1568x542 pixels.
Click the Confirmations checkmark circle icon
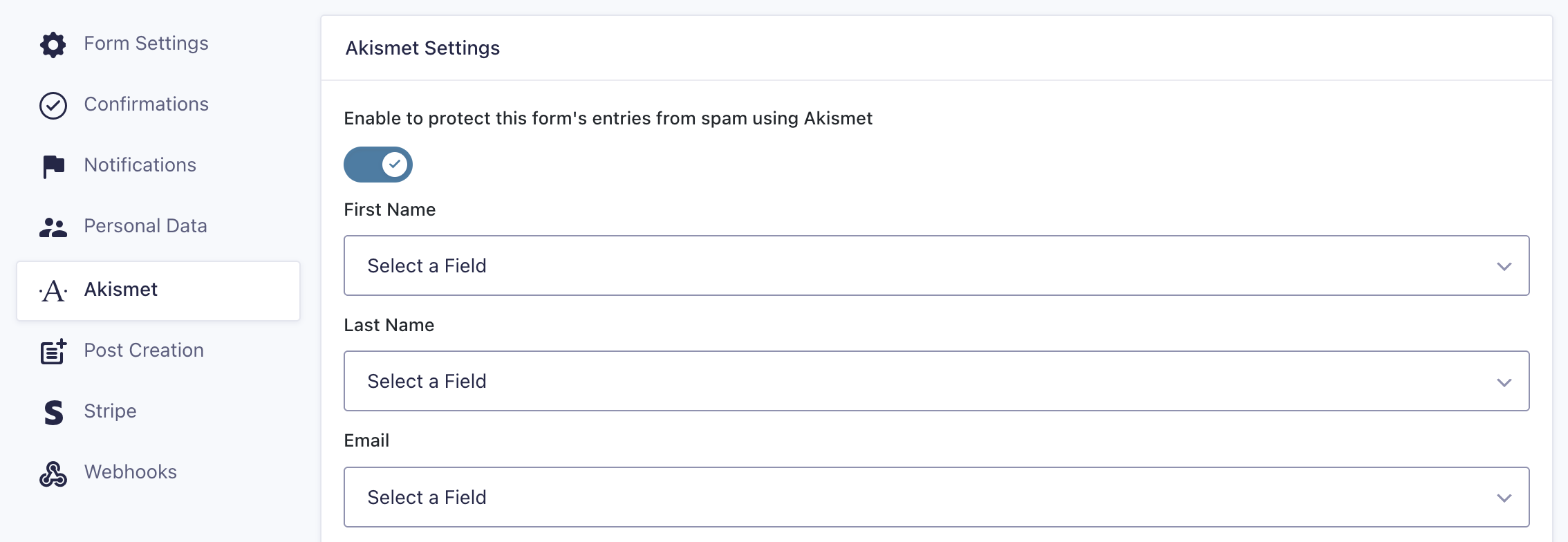click(53, 106)
